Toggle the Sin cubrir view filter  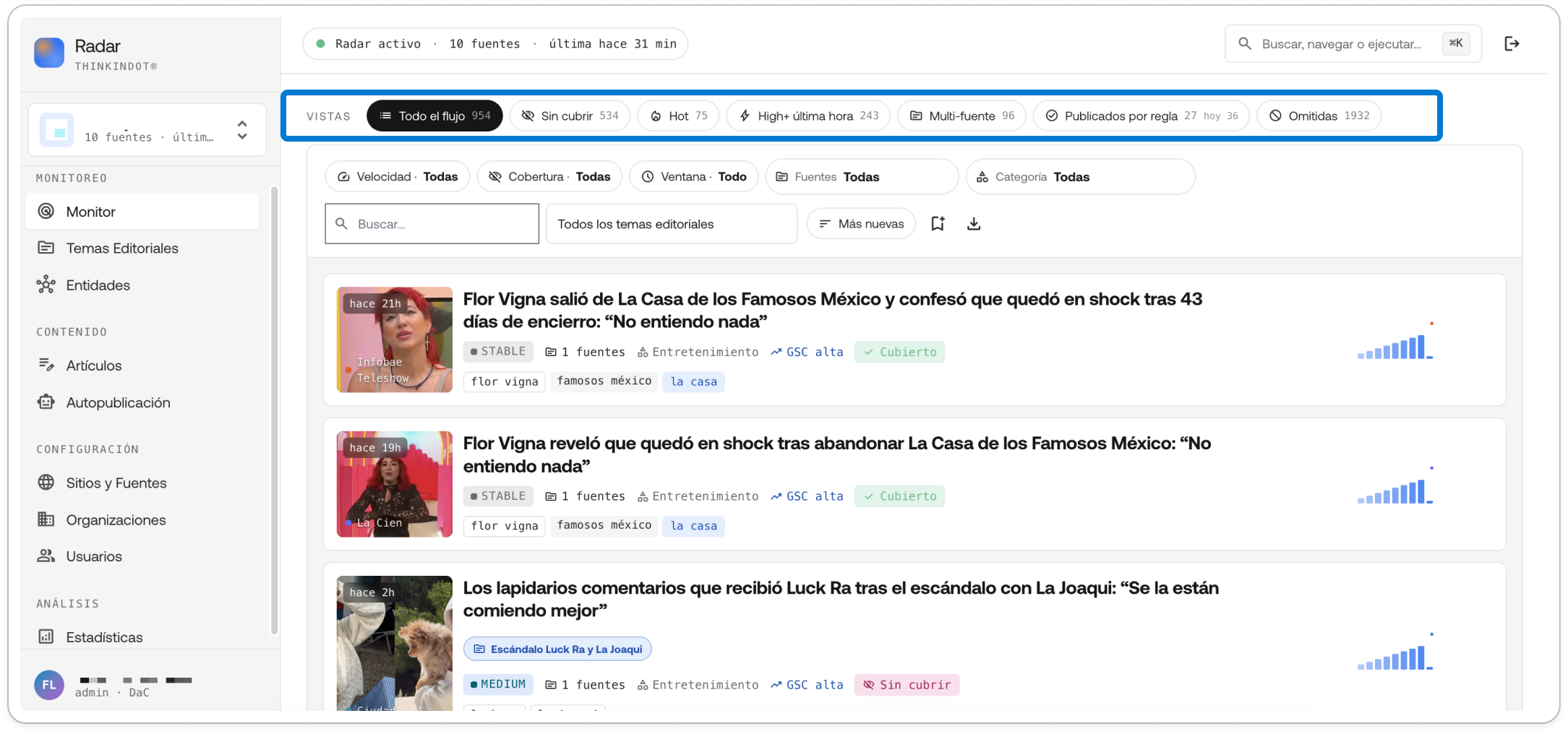click(x=570, y=116)
